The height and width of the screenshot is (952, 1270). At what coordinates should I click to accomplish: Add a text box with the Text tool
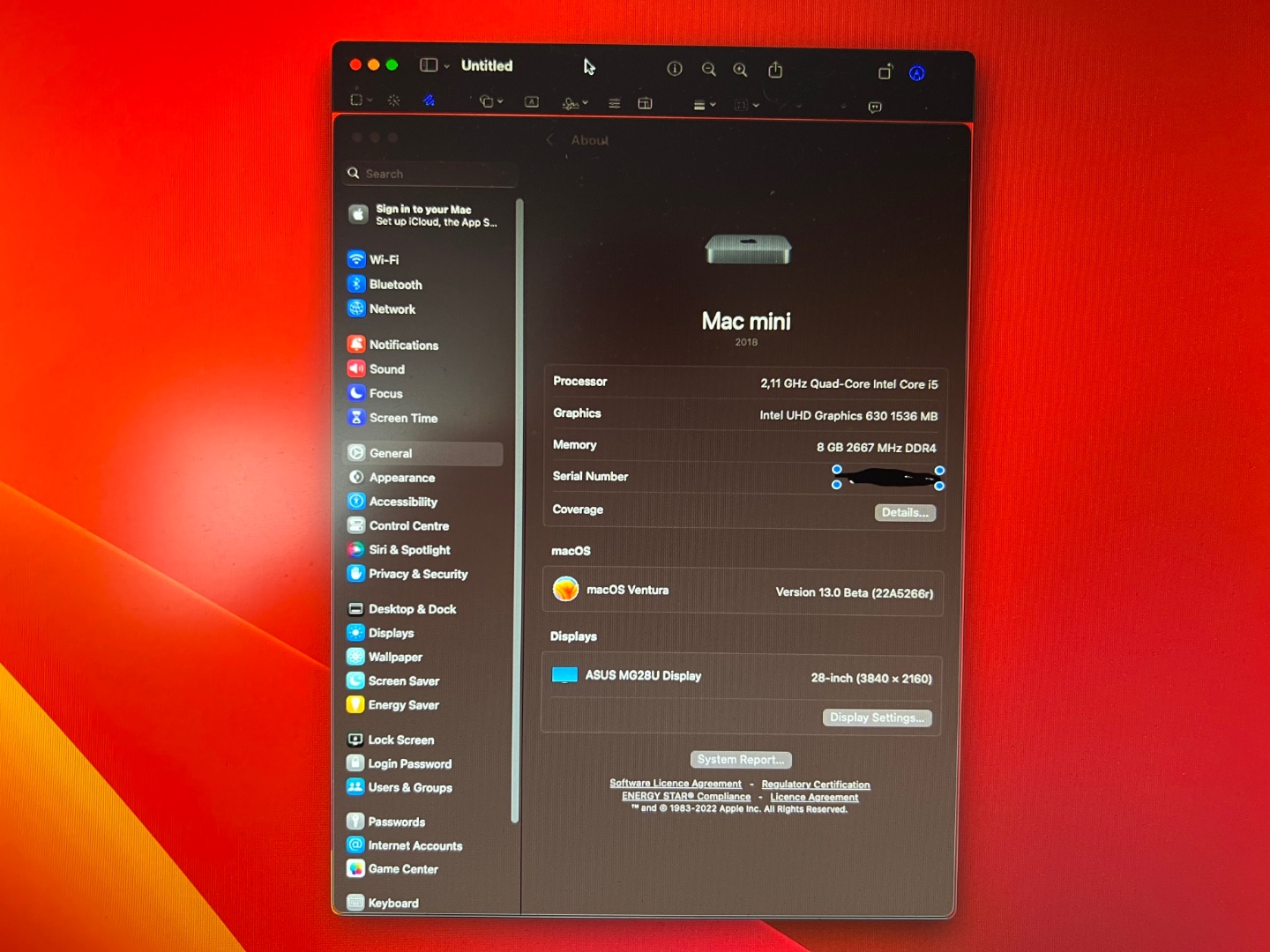532,102
